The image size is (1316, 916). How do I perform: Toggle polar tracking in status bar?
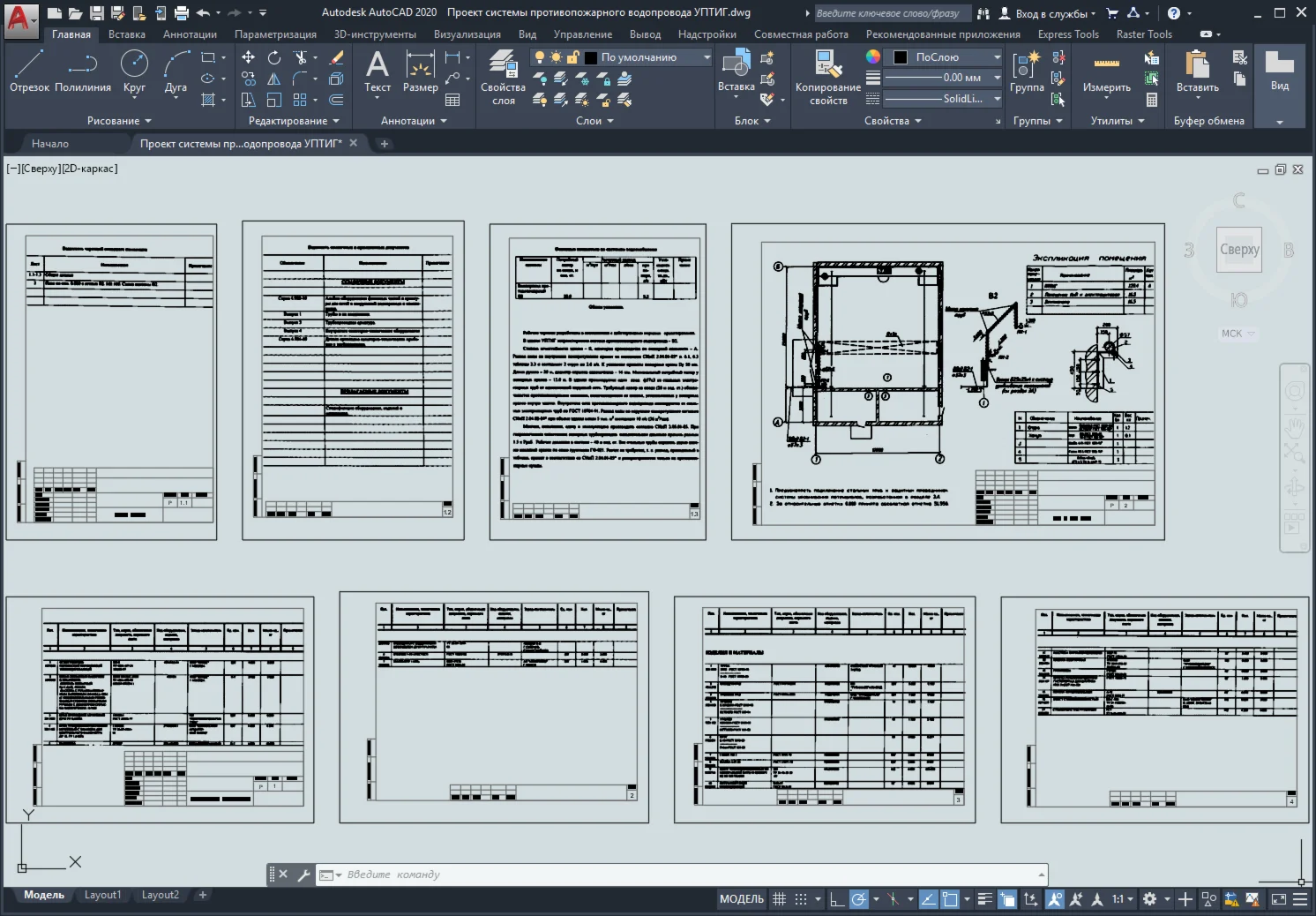coord(858,899)
